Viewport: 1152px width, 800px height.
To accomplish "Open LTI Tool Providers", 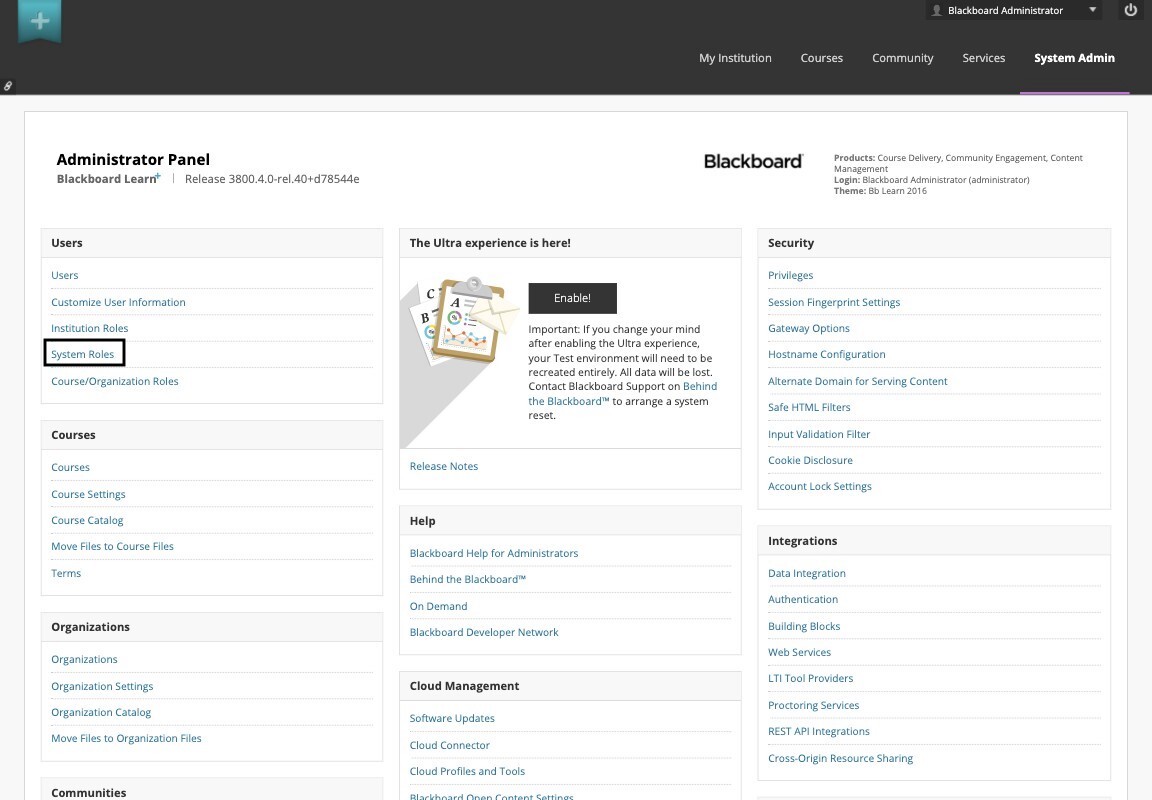I will coord(810,678).
